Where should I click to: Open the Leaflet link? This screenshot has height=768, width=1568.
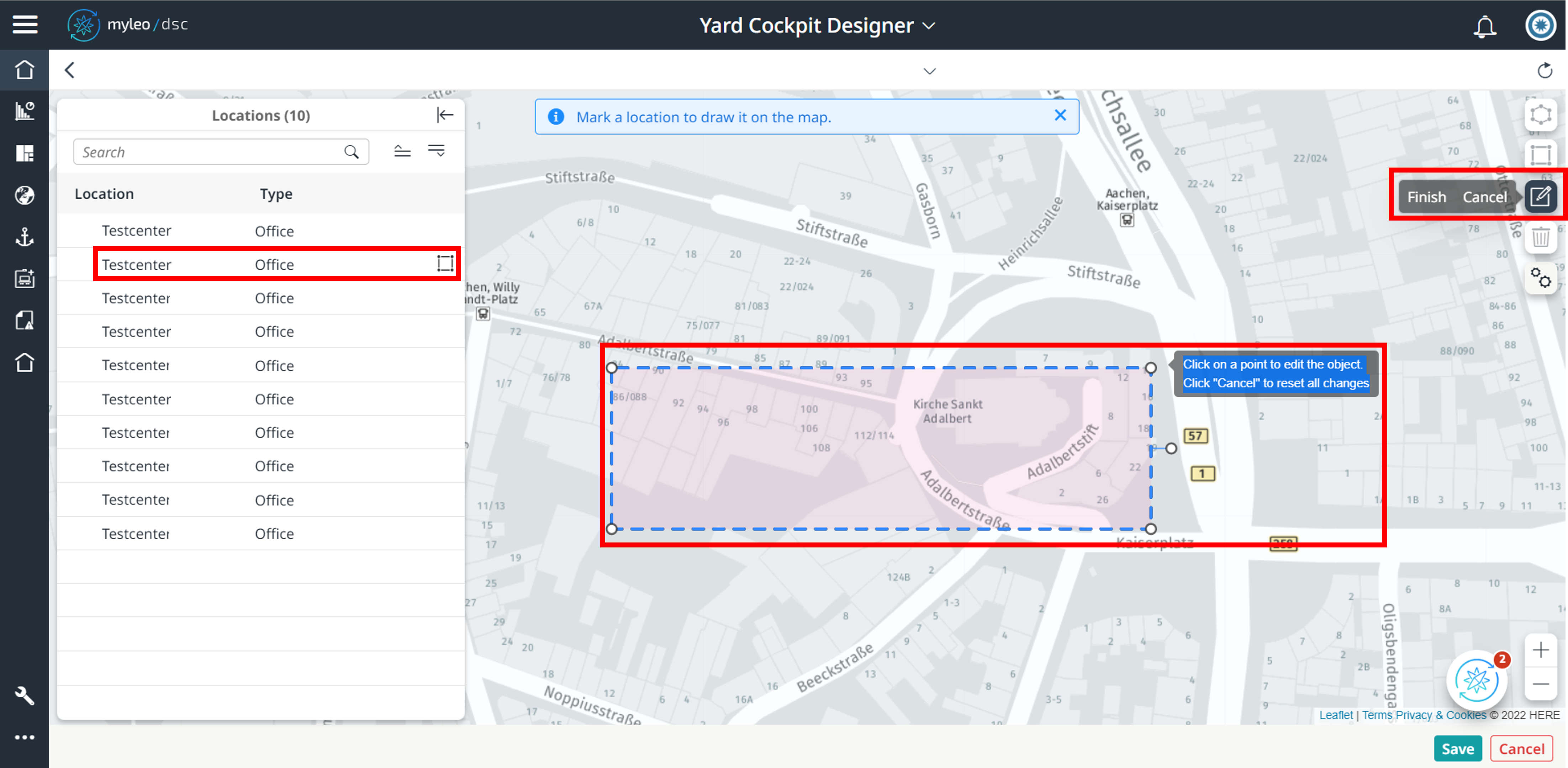tap(1335, 715)
